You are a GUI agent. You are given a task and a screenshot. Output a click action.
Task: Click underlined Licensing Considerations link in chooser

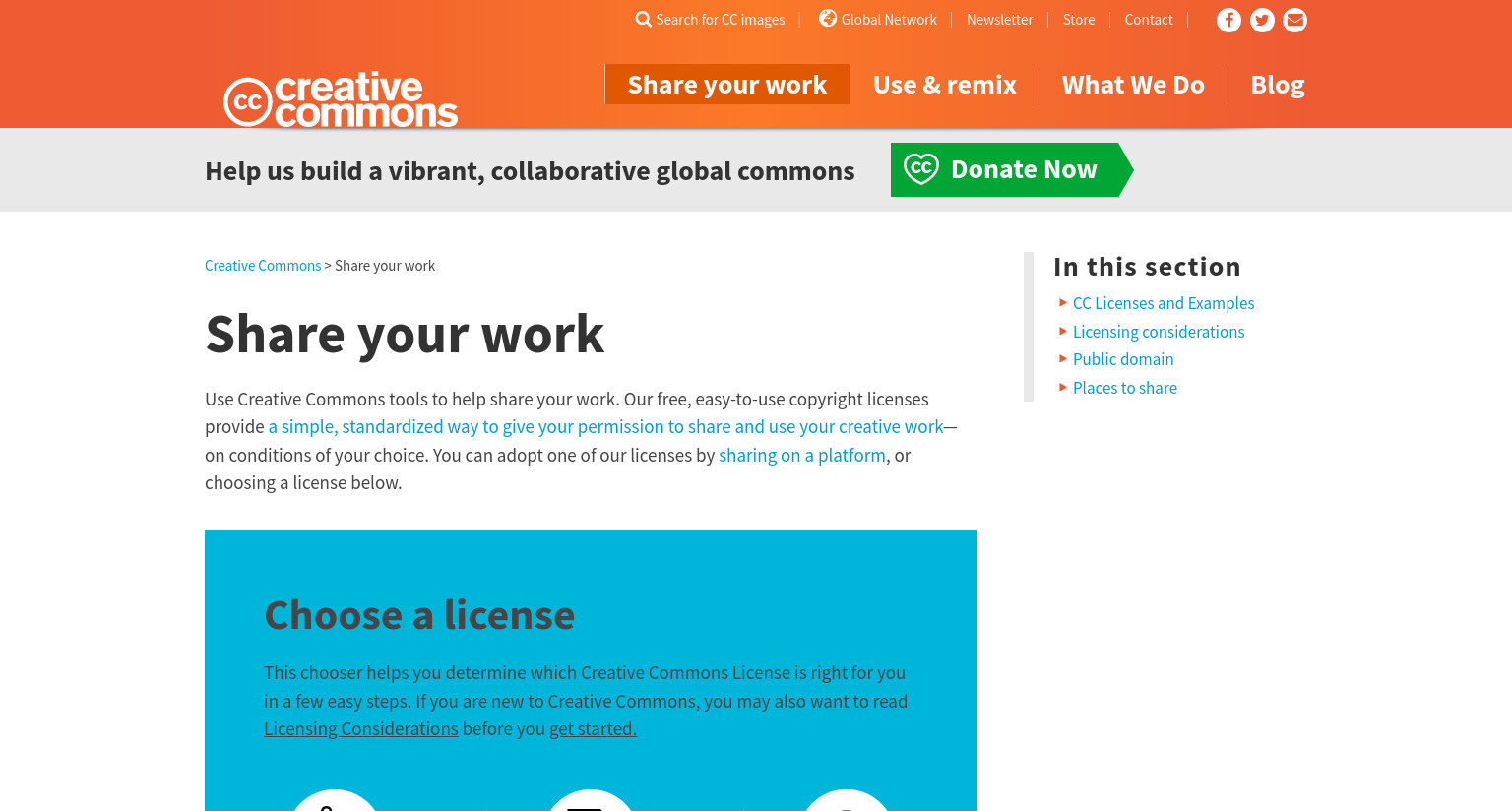tap(360, 728)
